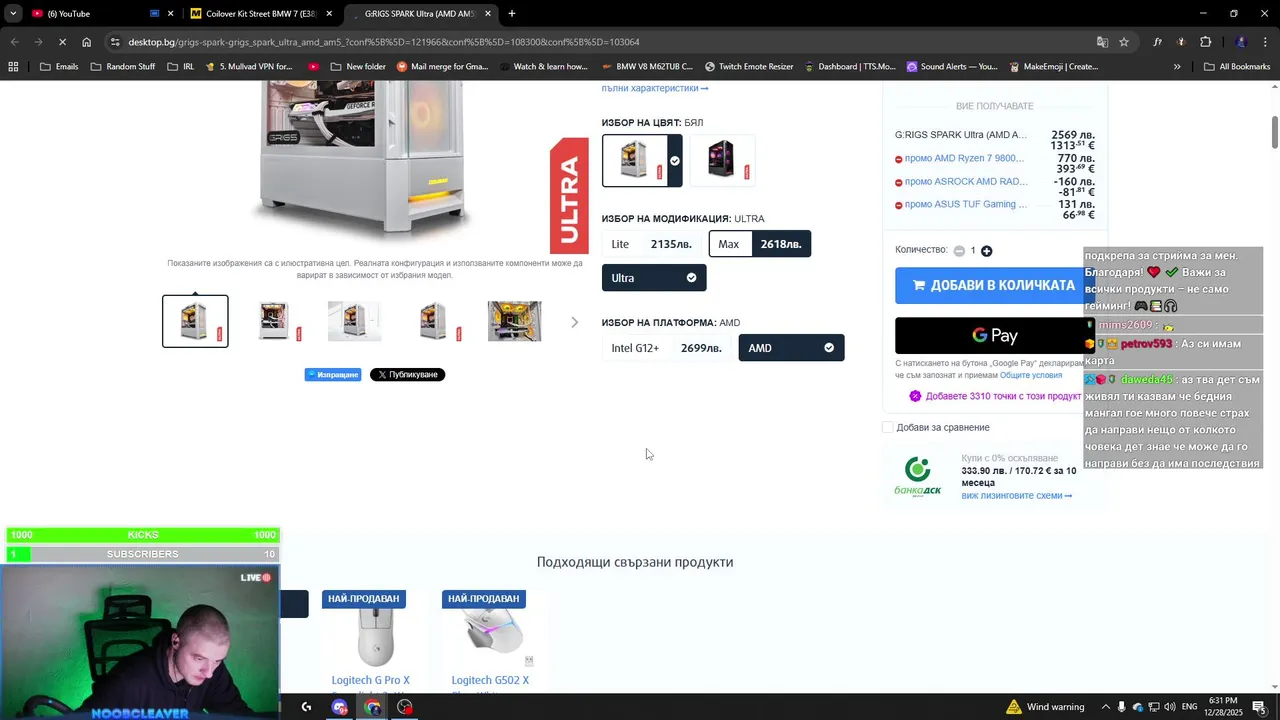Open the Random Stuff bookmark folder
Viewport: 1280px width, 720px height.
pyautogui.click(x=123, y=67)
